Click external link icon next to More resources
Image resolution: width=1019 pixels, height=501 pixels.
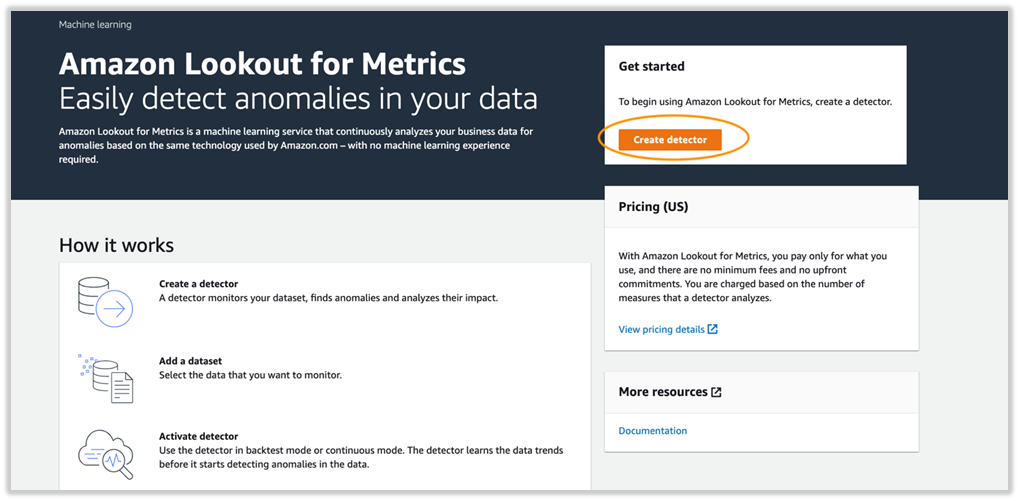(716, 392)
